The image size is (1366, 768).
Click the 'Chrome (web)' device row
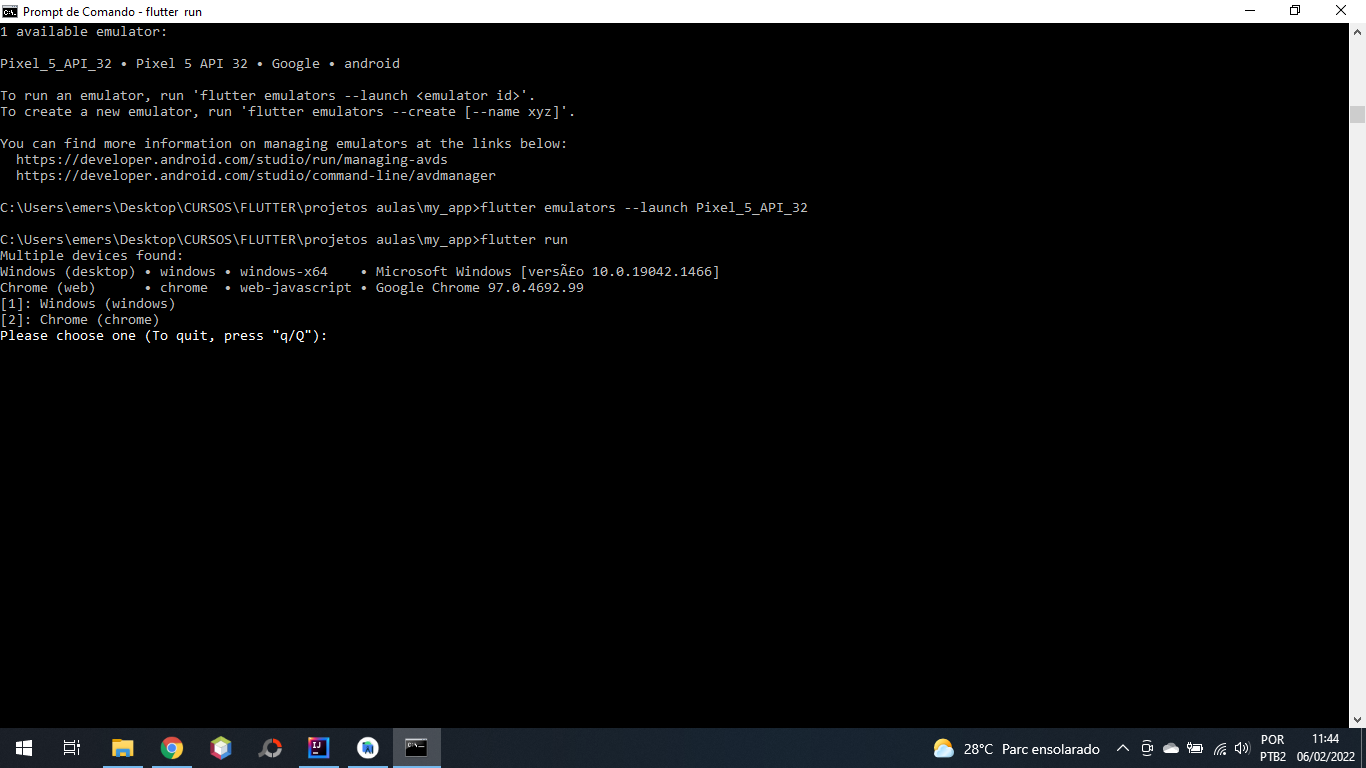[x=292, y=288]
